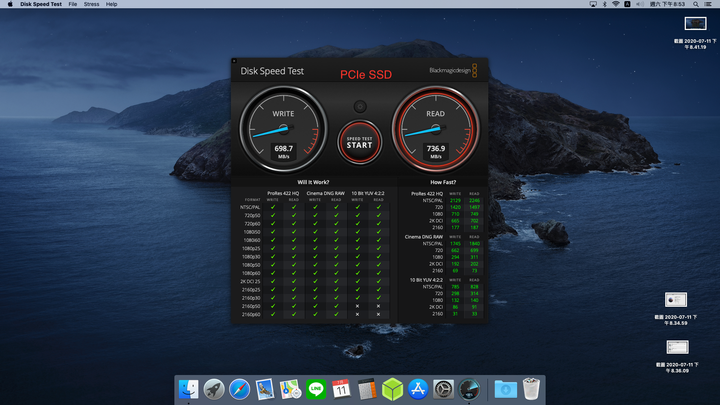Click Cinema DNG RAW column header in Will It Work
720x405 pixels.
pos(326,193)
